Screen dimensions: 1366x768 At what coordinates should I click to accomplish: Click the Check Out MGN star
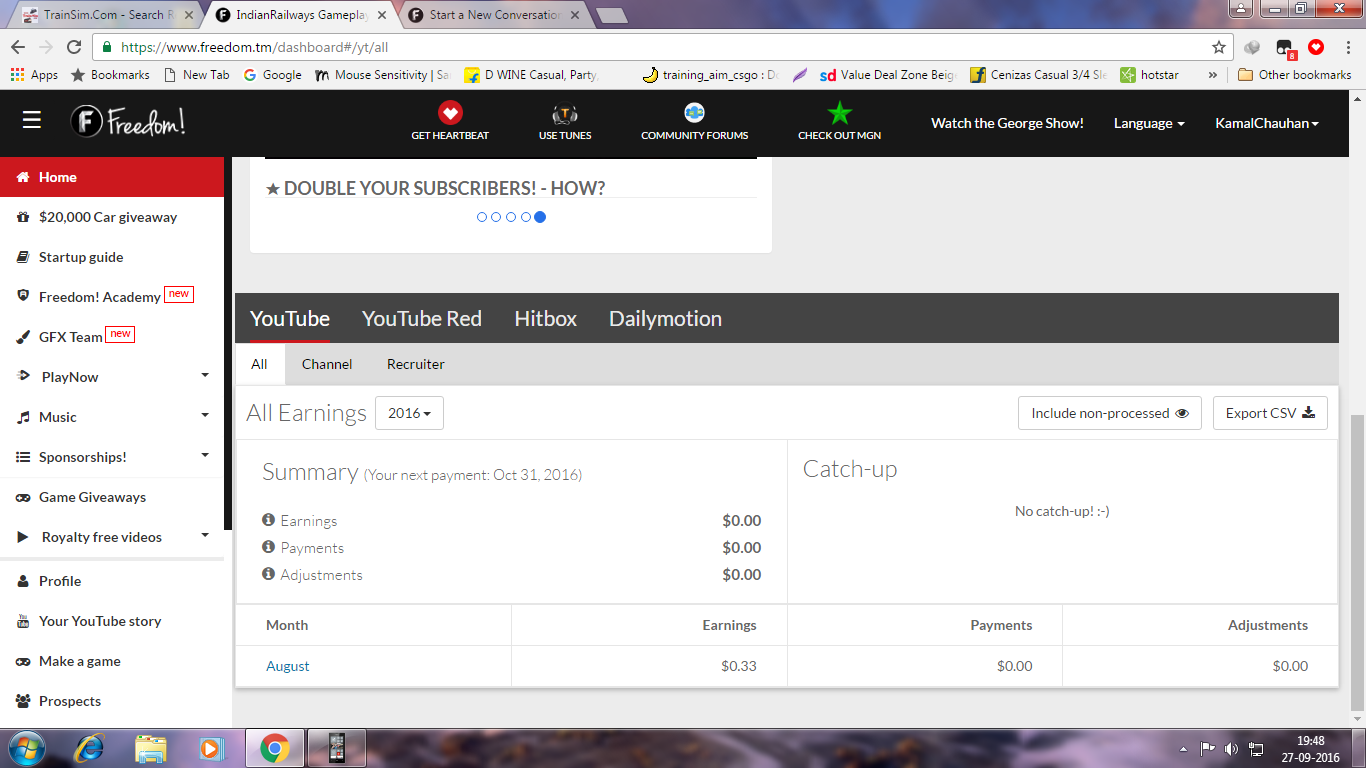[x=839, y=113]
